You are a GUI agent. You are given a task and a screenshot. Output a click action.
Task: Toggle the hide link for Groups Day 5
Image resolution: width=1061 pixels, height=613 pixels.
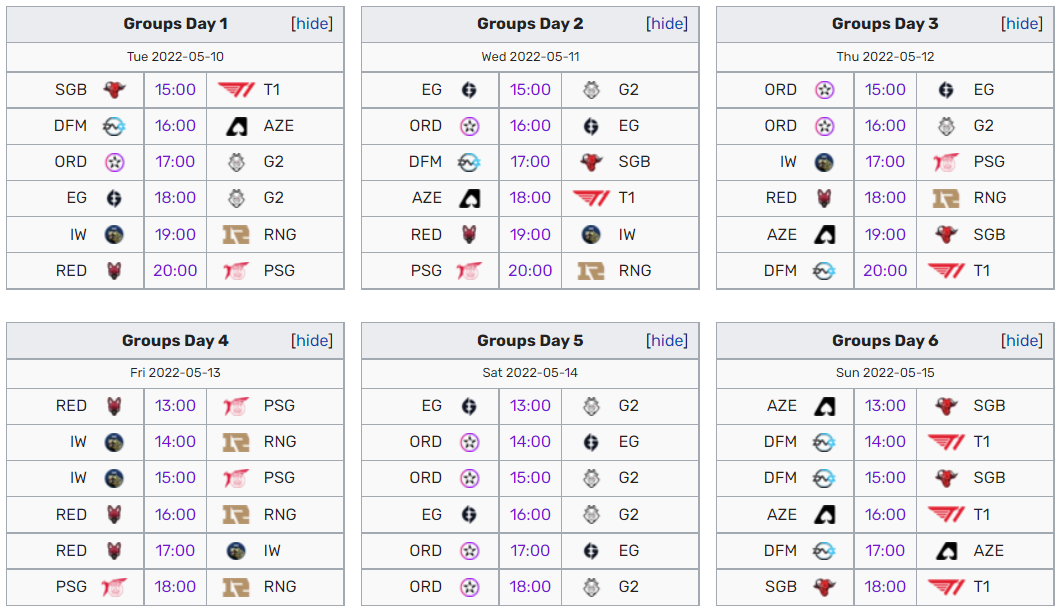tap(667, 341)
